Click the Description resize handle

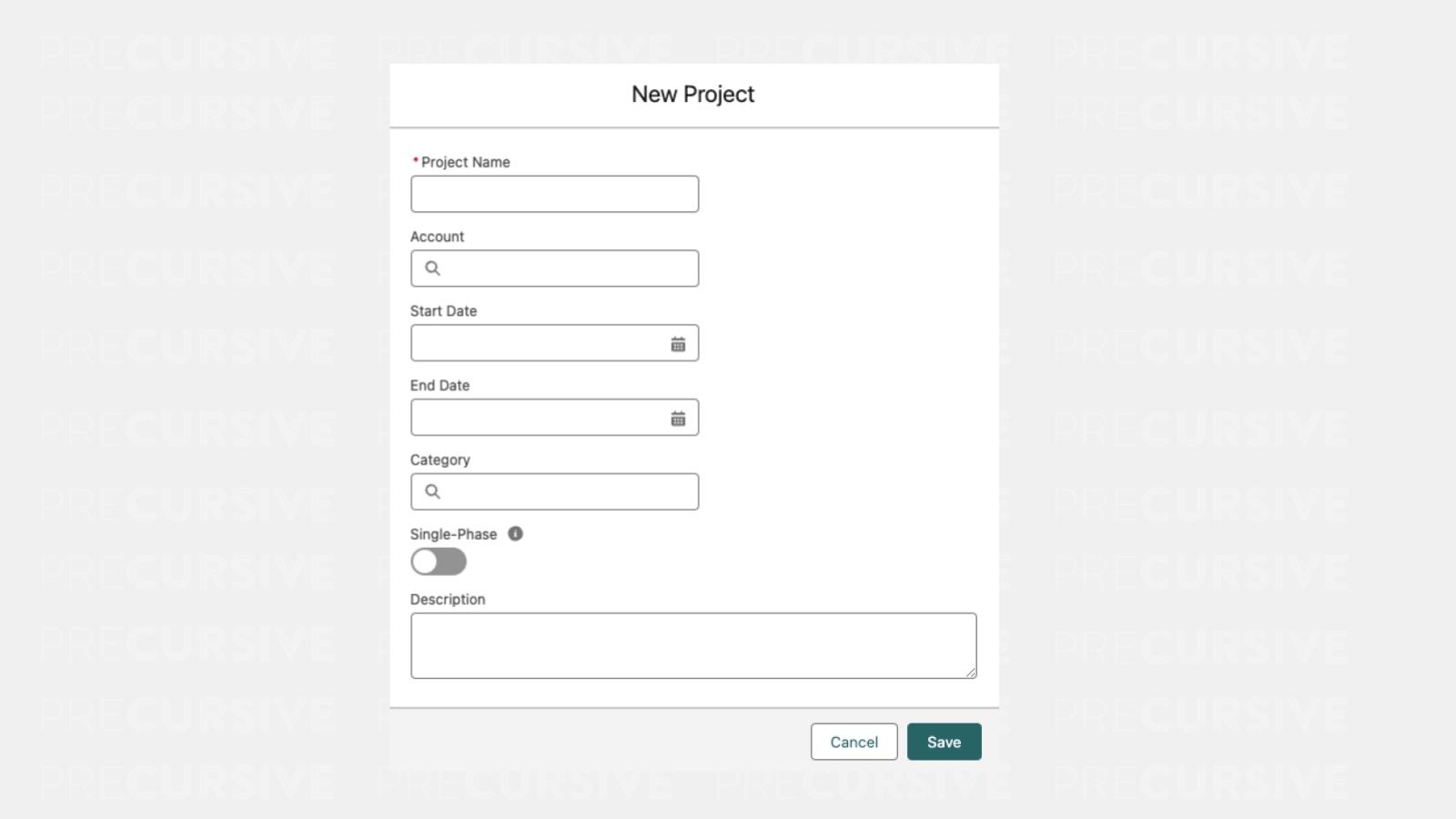tap(971, 672)
